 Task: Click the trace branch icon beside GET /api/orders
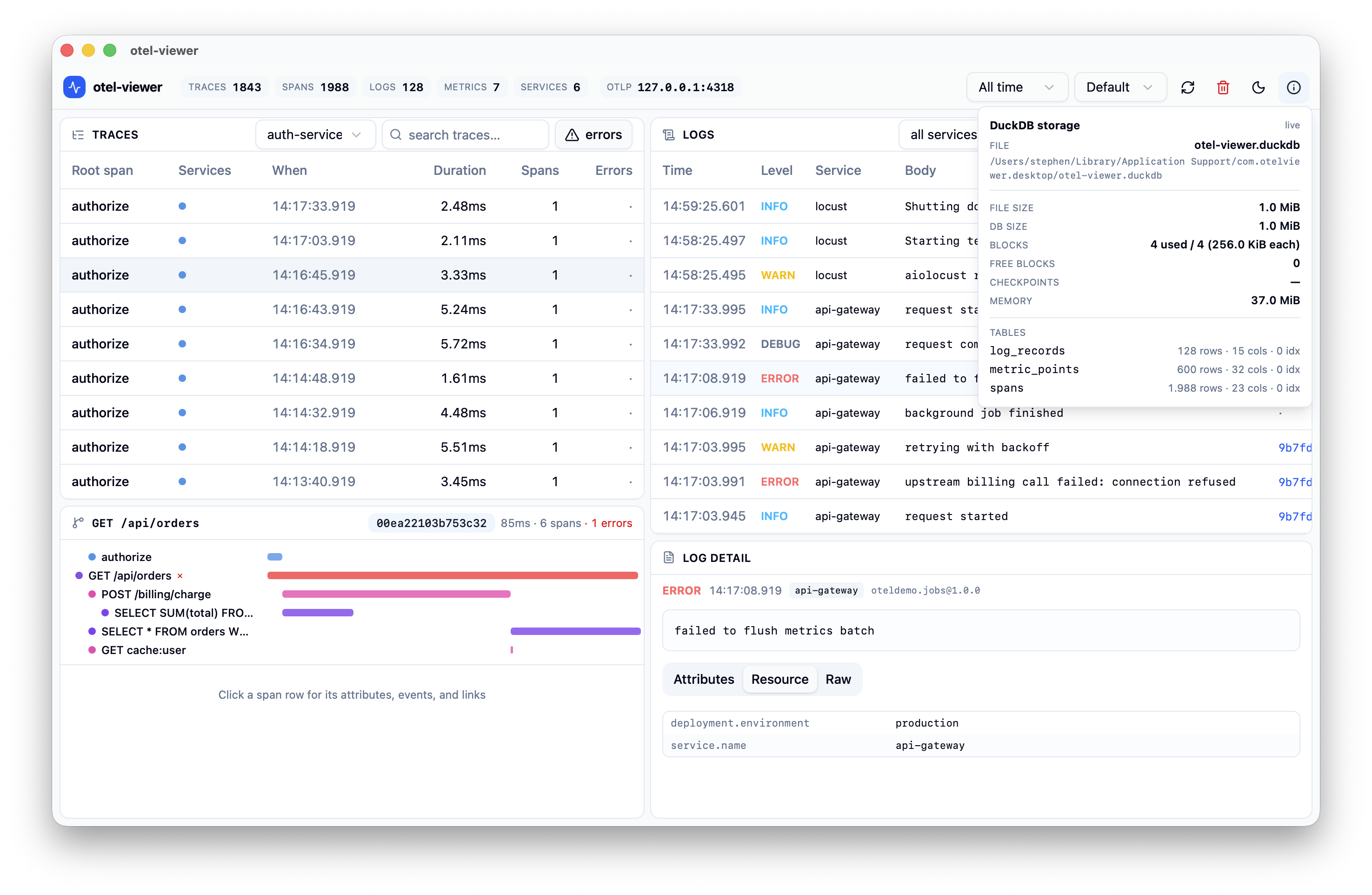[x=78, y=523]
